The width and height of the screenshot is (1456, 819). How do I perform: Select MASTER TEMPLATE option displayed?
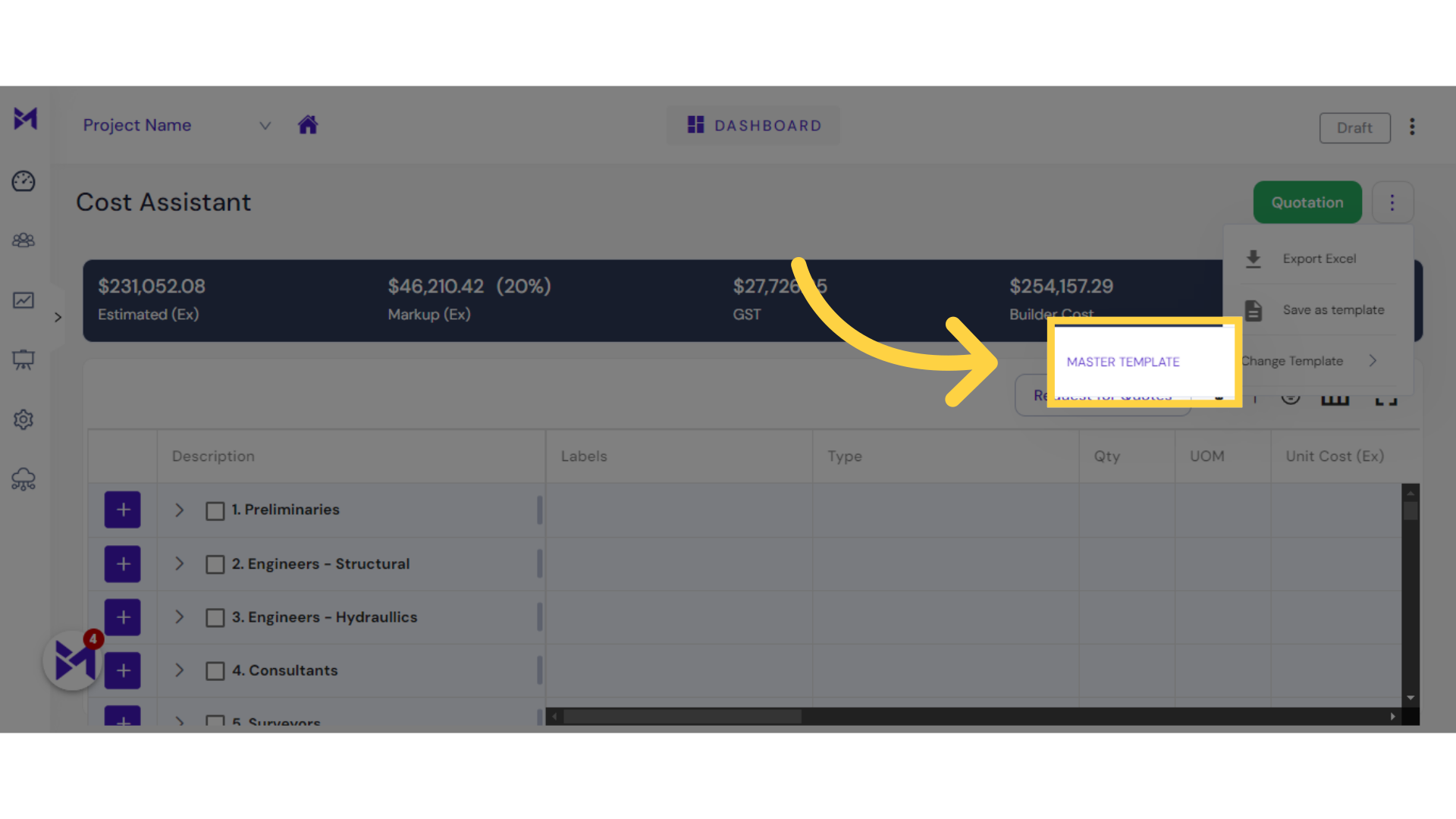click(x=1122, y=360)
